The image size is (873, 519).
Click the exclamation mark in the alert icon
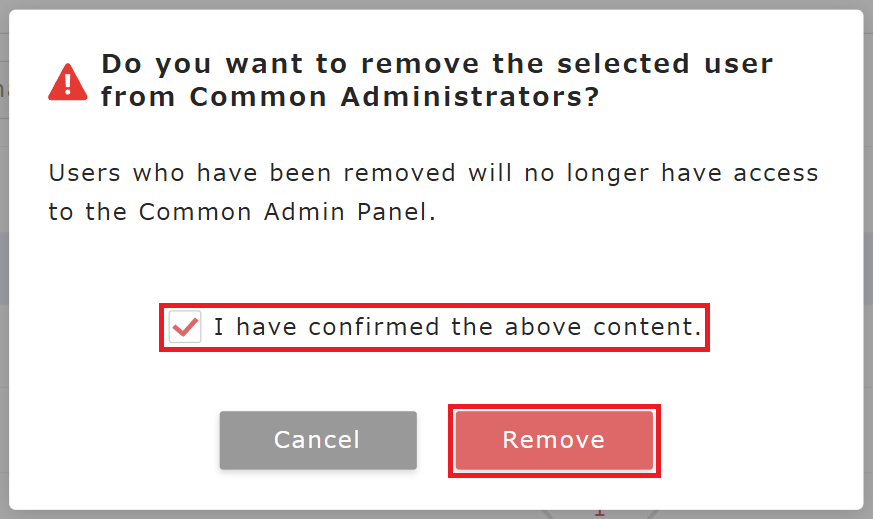click(67, 83)
